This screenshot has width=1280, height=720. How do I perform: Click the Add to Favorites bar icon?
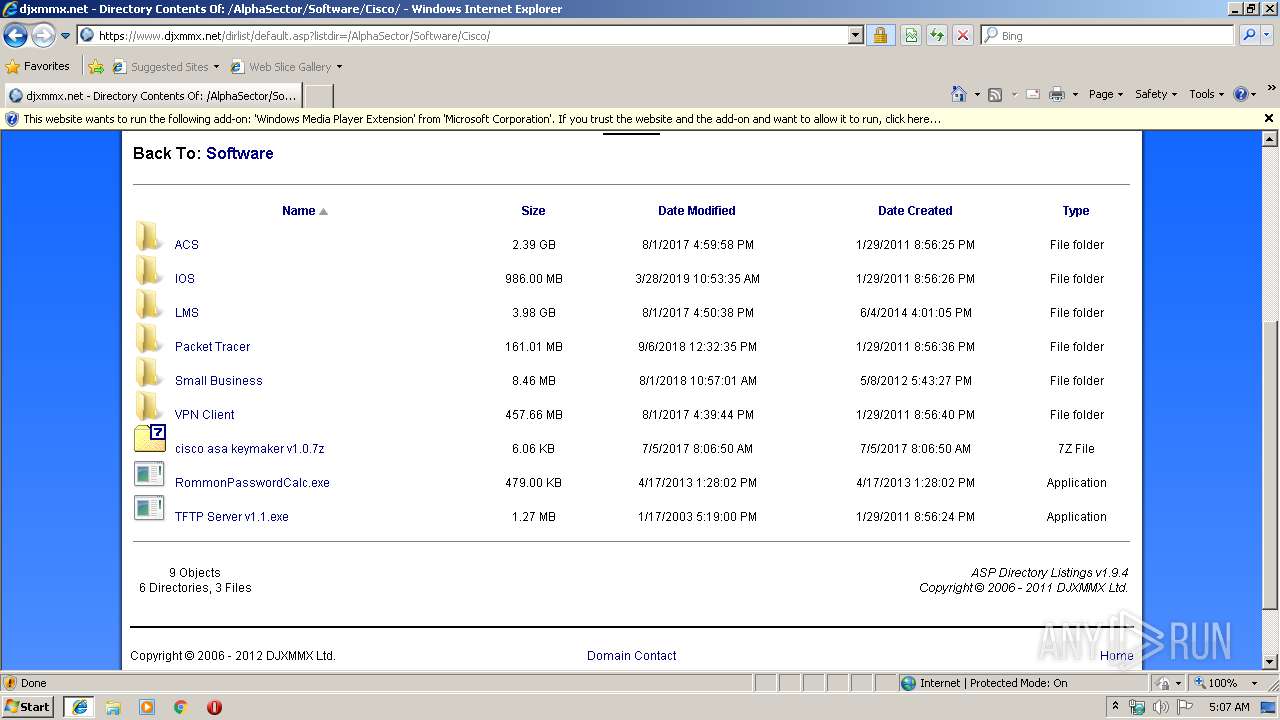tap(96, 67)
